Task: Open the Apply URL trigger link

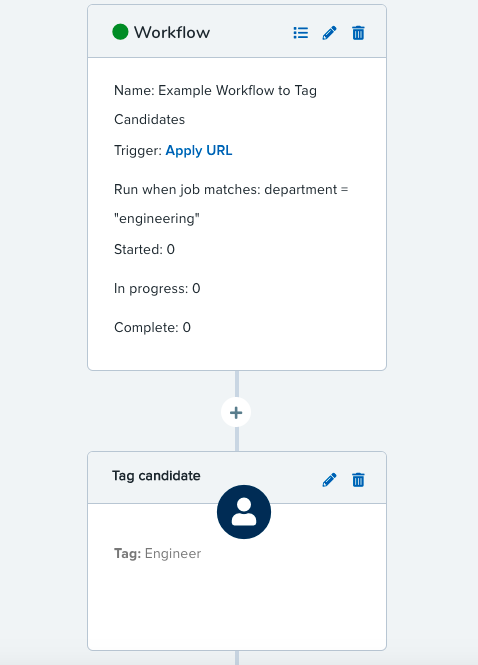Action: (198, 151)
